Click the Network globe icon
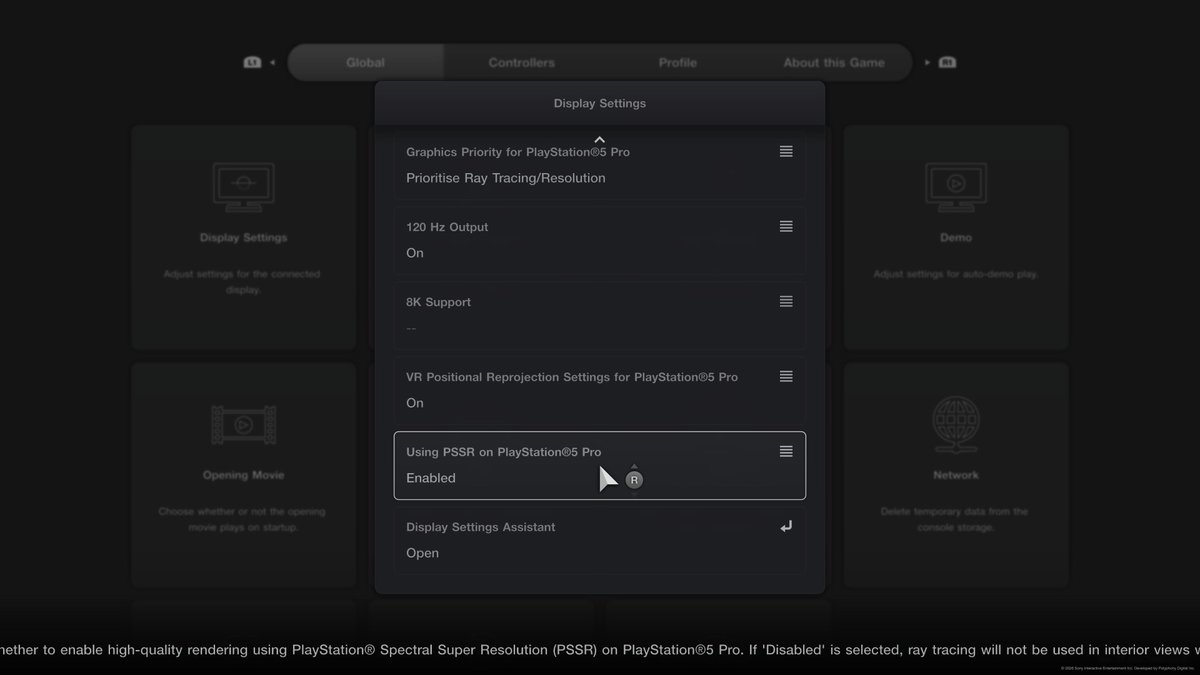The height and width of the screenshot is (675, 1200). pos(955,424)
